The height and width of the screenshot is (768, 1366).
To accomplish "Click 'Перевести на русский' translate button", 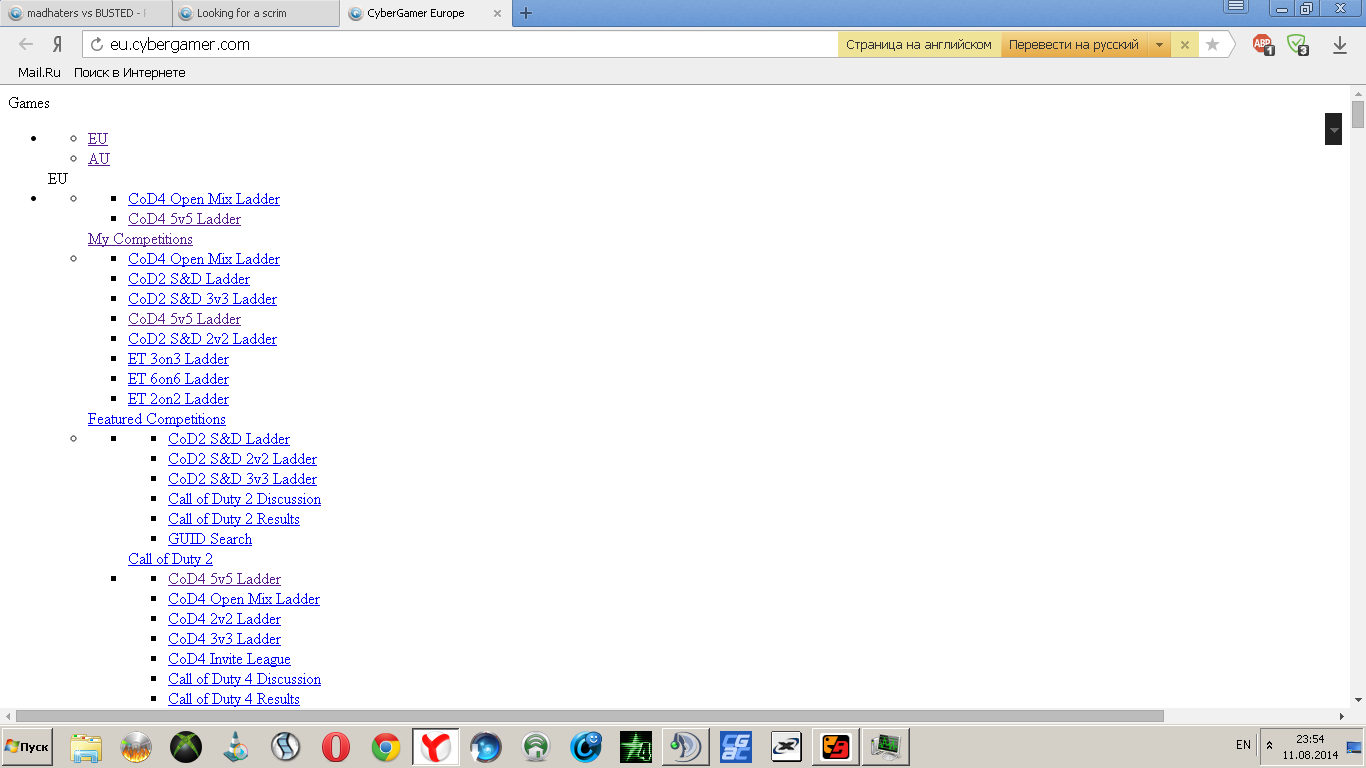I will [1073, 44].
